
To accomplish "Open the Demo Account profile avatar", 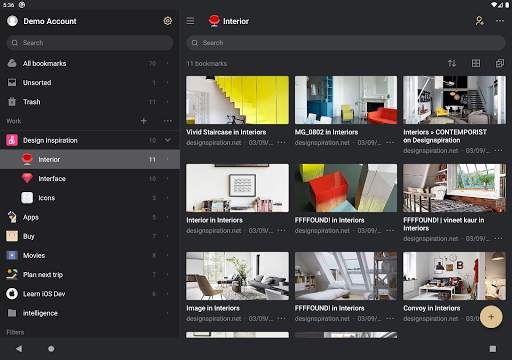I will click(12, 21).
